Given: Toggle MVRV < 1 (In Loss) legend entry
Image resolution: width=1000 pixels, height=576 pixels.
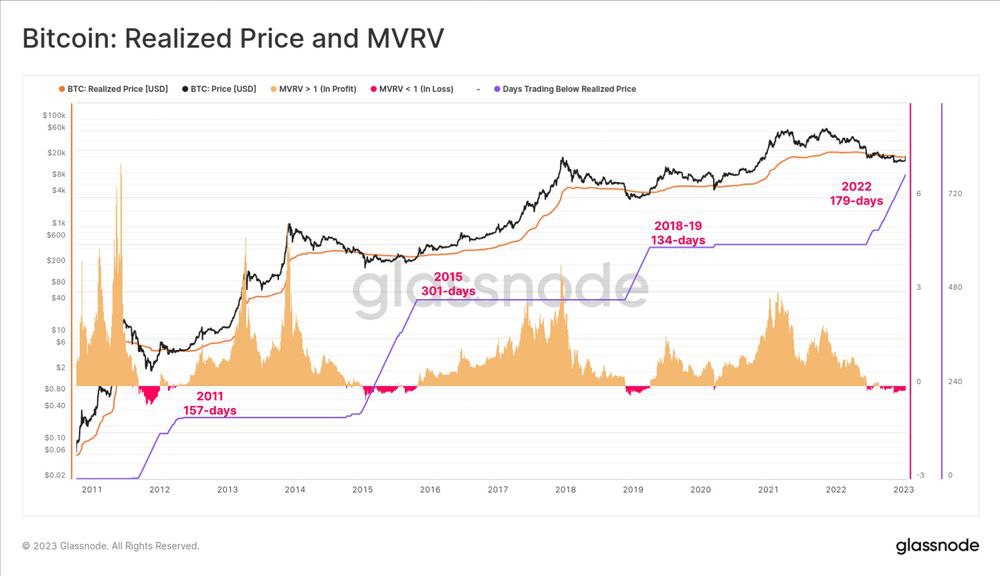Looking at the screenshot, I should point(412,89).
